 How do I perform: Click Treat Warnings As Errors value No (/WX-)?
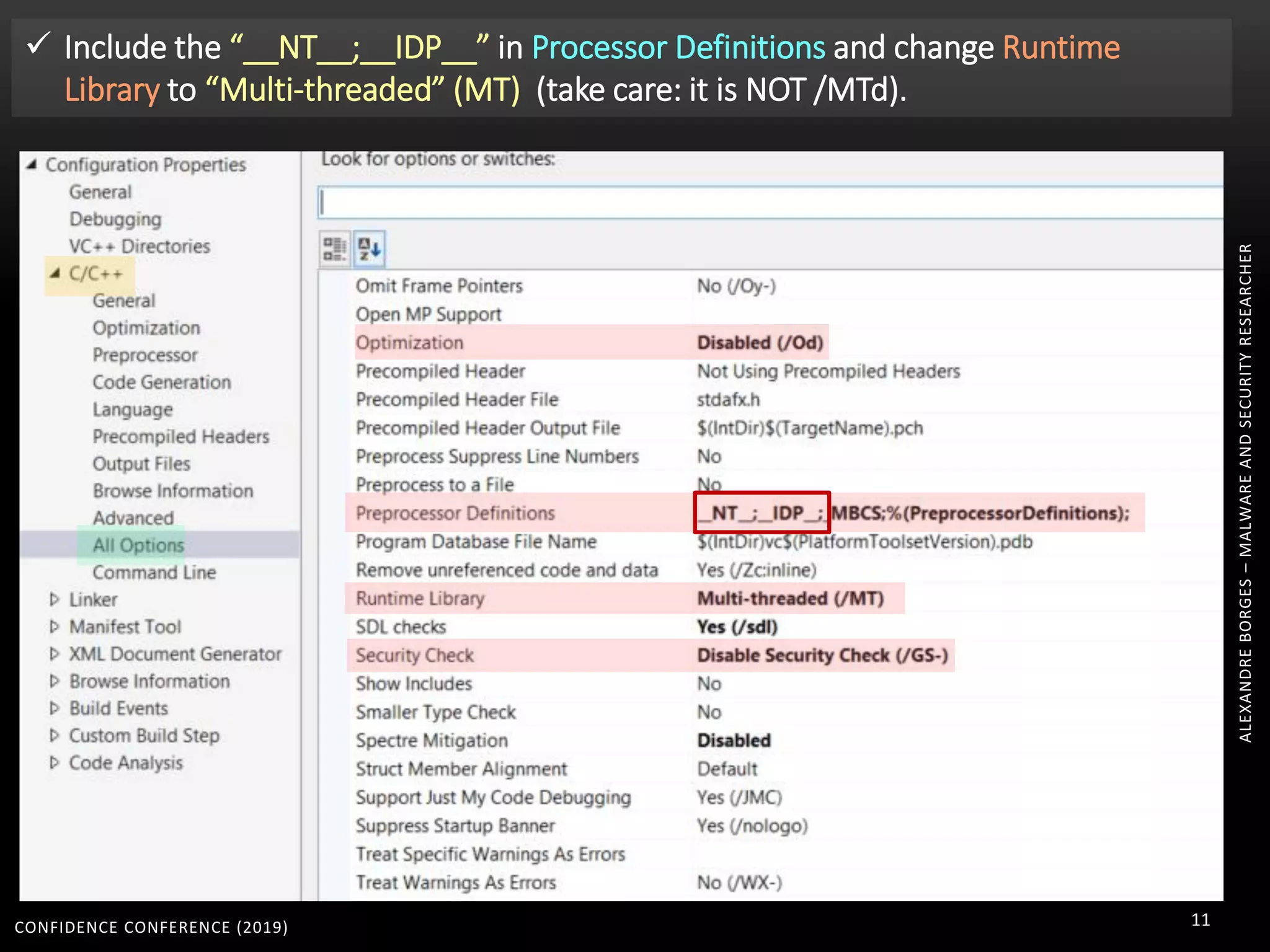[x=739, y=883]
